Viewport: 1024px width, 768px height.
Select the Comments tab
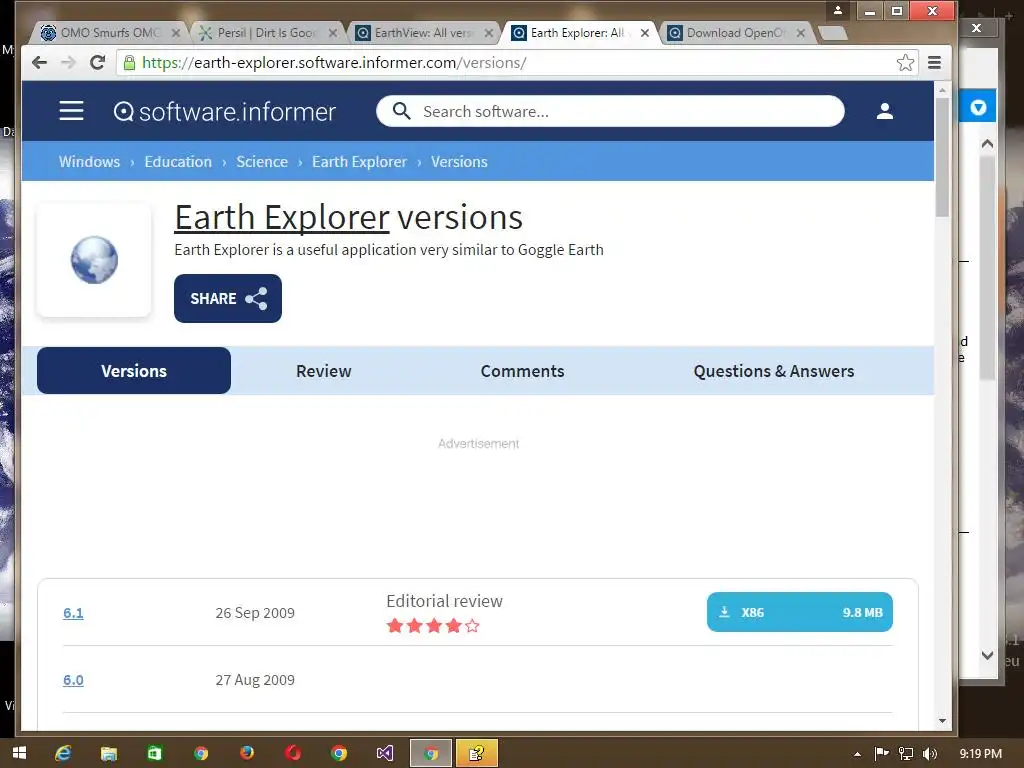(522, 371)
